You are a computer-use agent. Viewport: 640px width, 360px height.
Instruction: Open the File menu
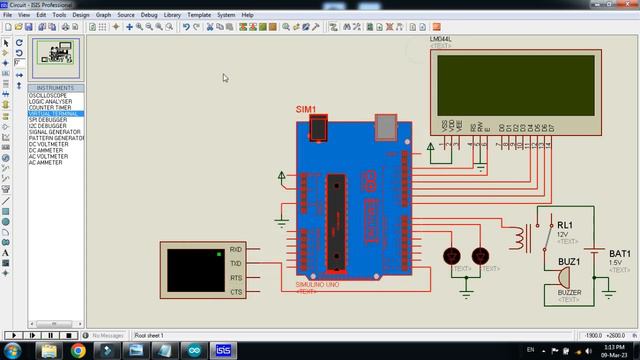(x=7, y=15)
